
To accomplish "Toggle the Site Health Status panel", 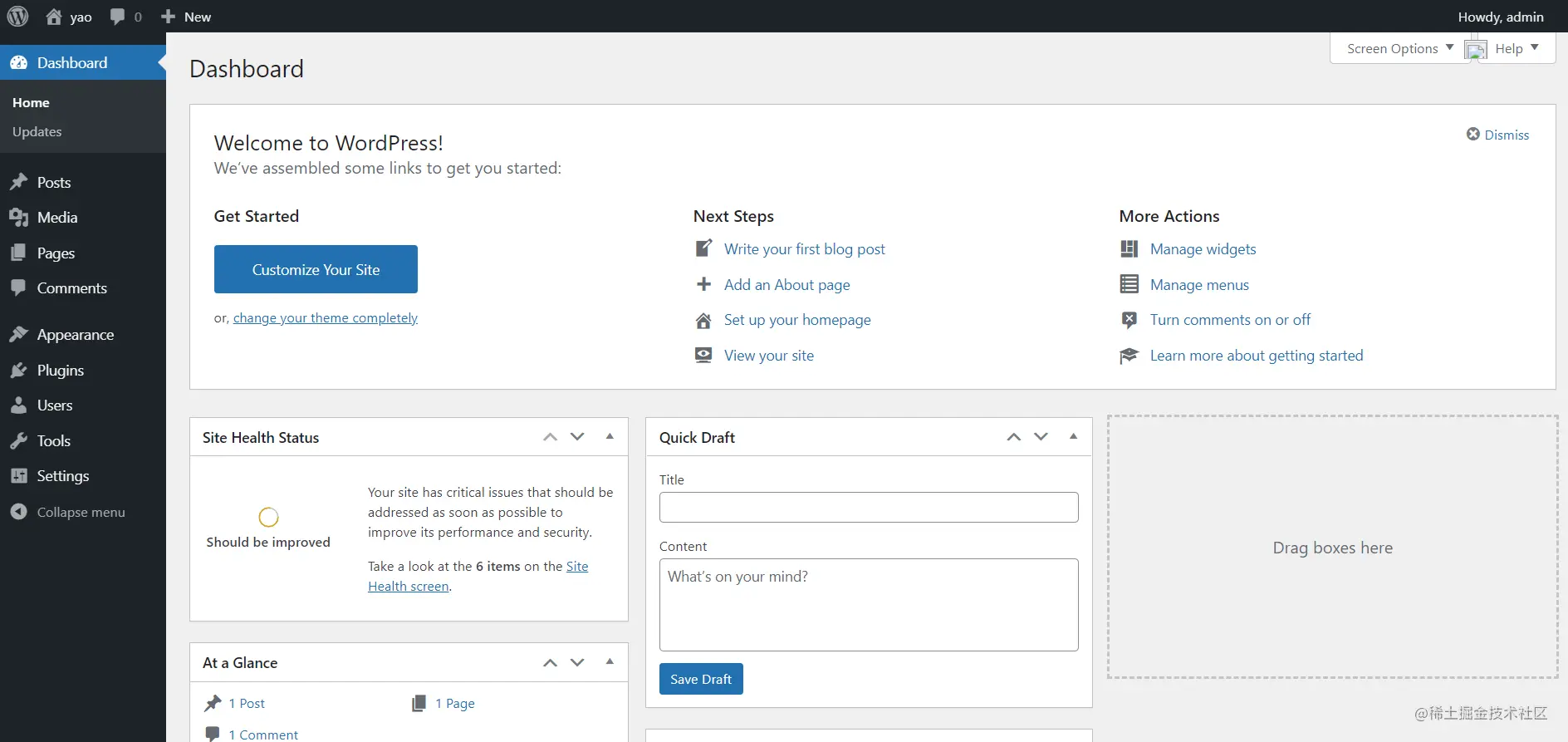I will [x=610, y=436].
